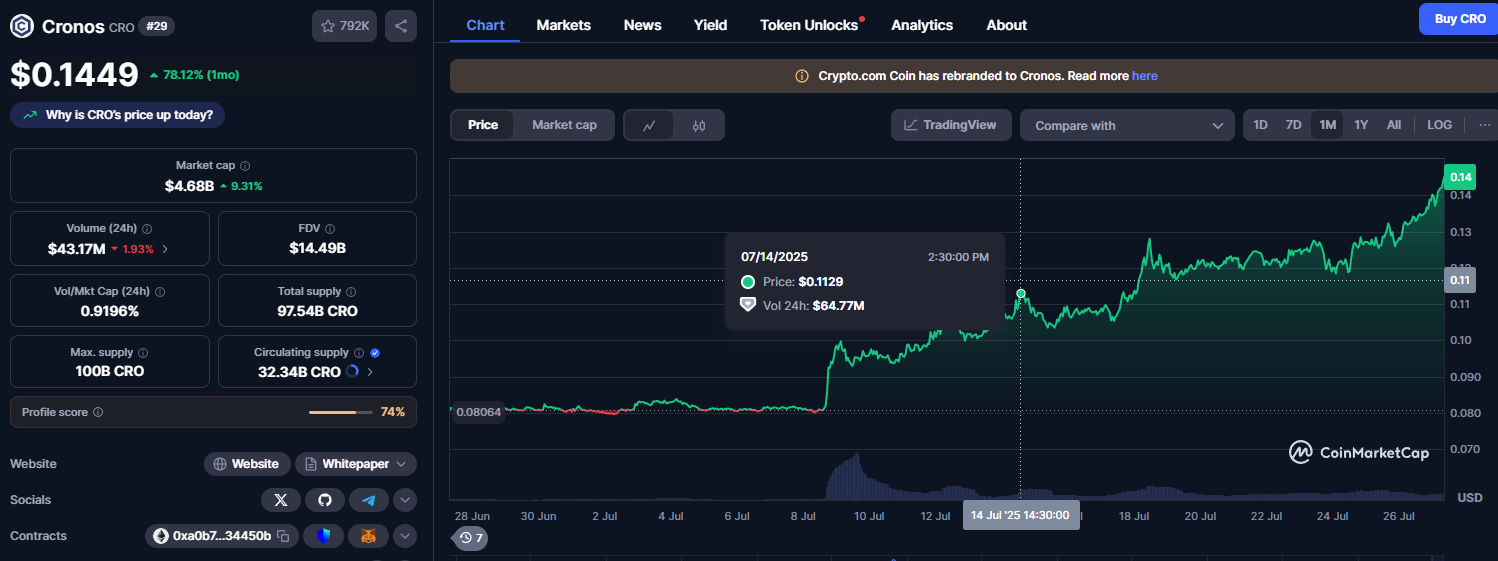This screenshot has height=561, width=1498.
Task: Set chart range to 1M
Action: [x=1327, y=125]
